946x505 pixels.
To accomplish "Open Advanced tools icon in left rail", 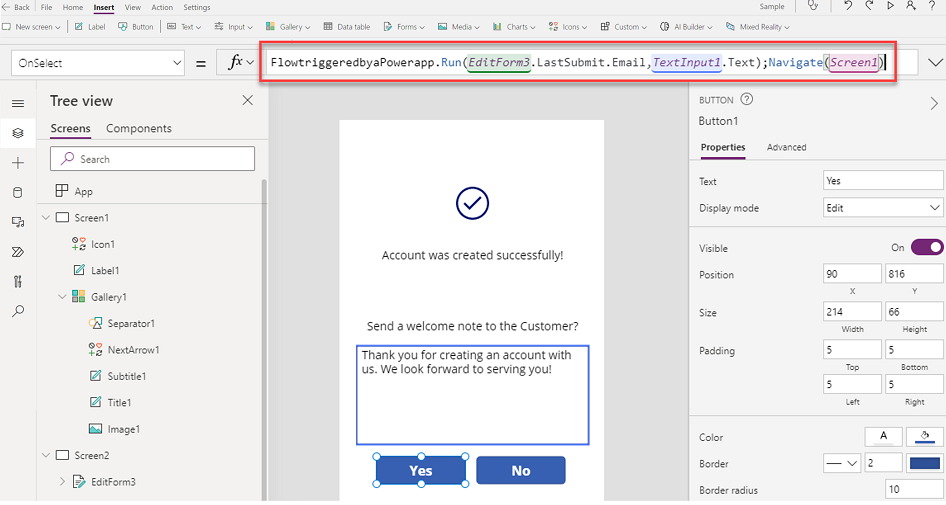I will (x=18, y=281).
